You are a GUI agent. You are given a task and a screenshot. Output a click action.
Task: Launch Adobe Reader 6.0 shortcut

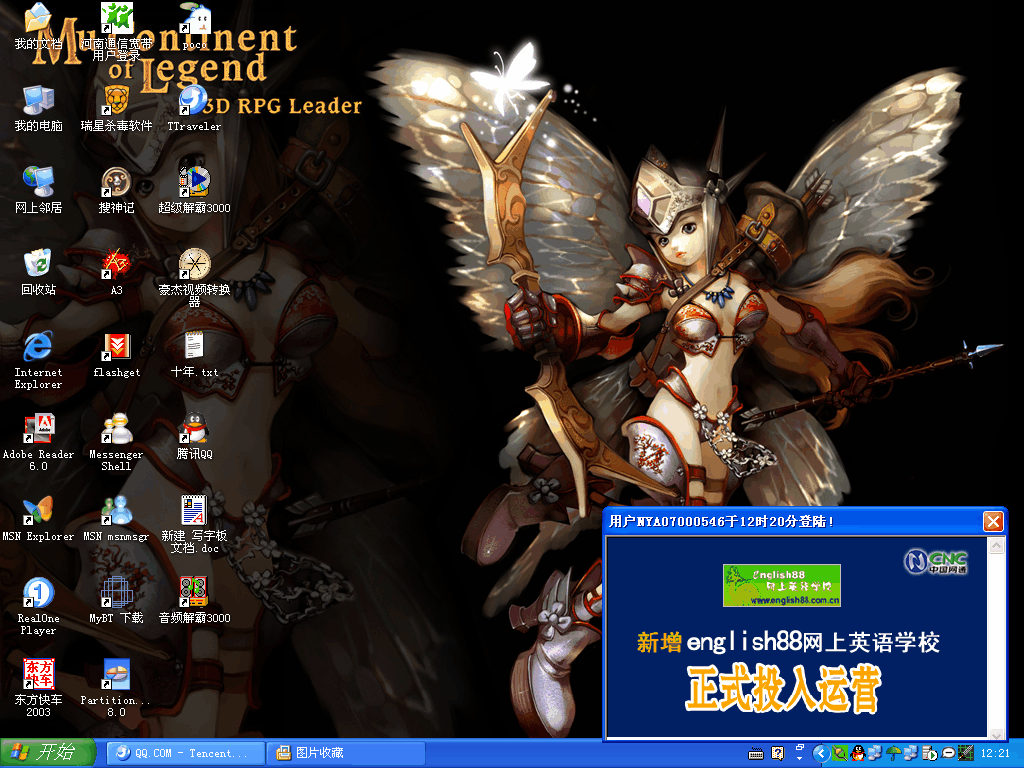38,442
